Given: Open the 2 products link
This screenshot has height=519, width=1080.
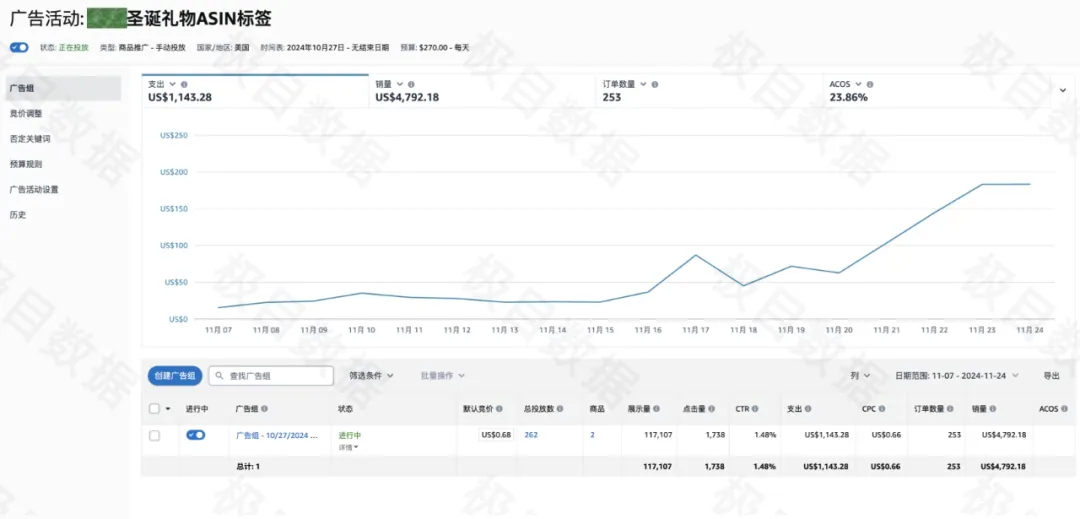Looking at the screenshot, I should tap(592, 435).
